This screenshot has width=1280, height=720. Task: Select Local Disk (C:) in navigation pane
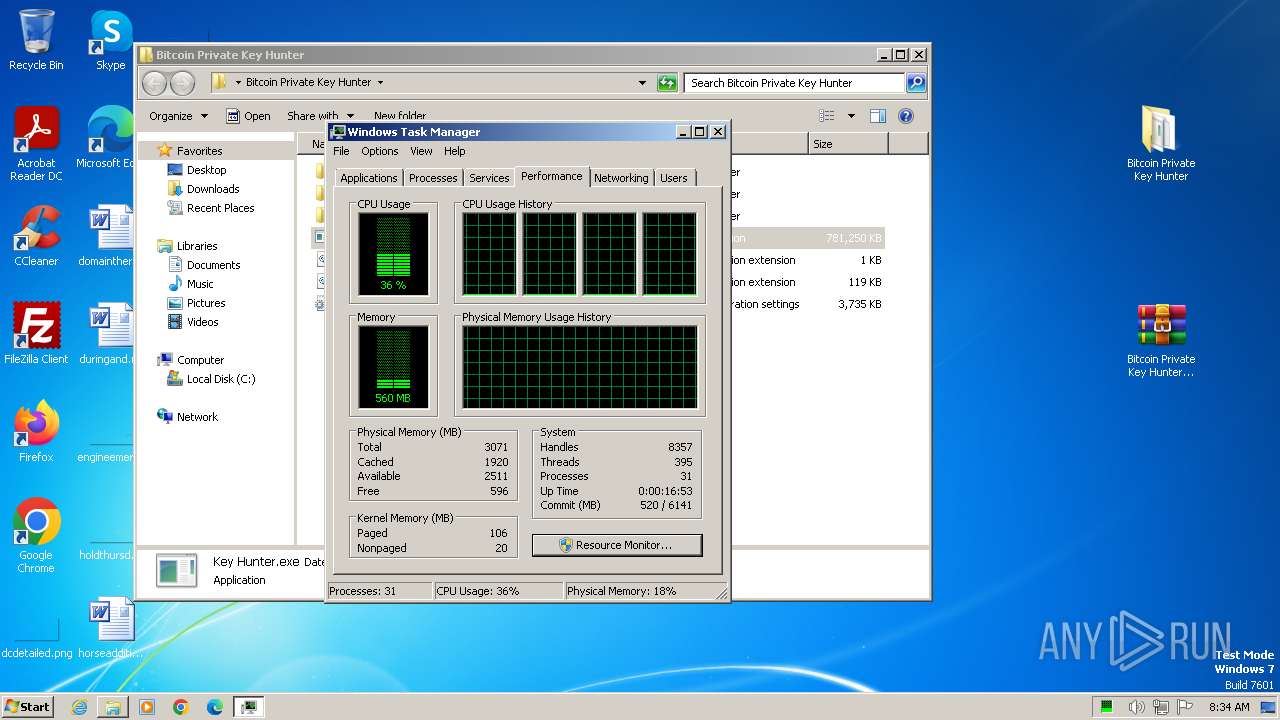(x=221, y=379)
